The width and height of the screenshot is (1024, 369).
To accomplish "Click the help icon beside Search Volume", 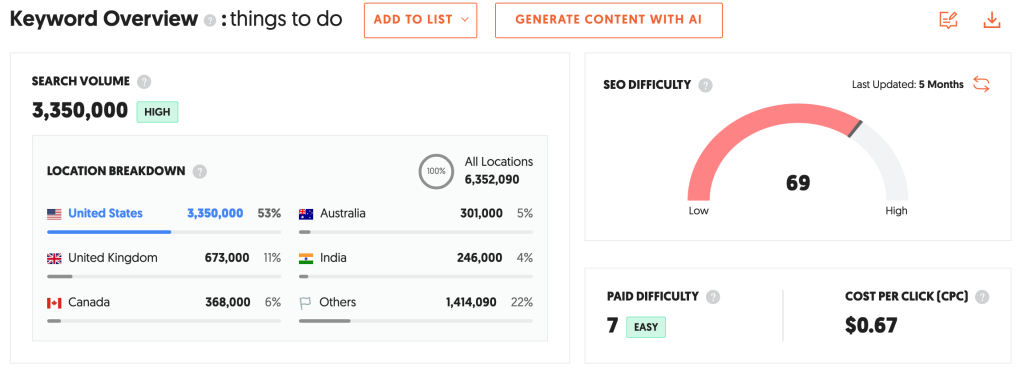I will (144, 82).
